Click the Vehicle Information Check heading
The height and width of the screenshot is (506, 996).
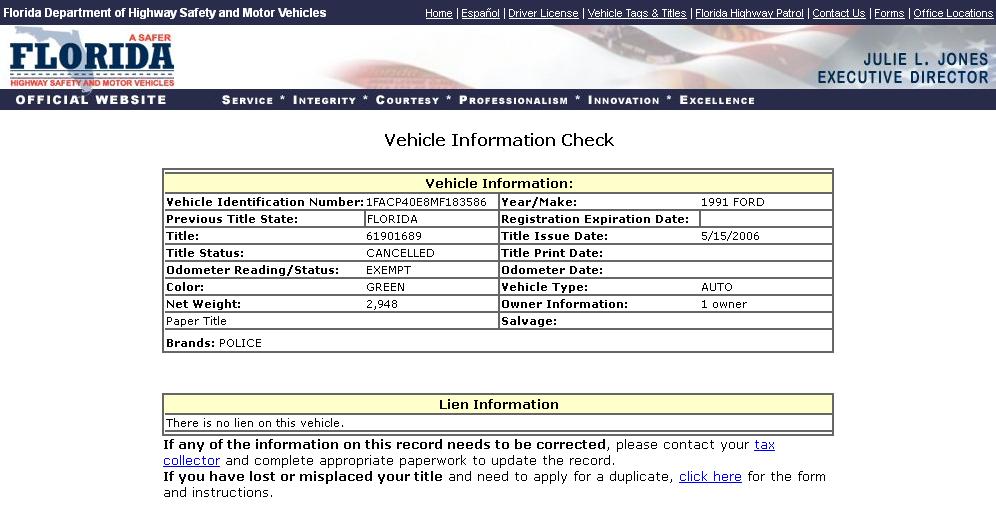tap(499, 140)
